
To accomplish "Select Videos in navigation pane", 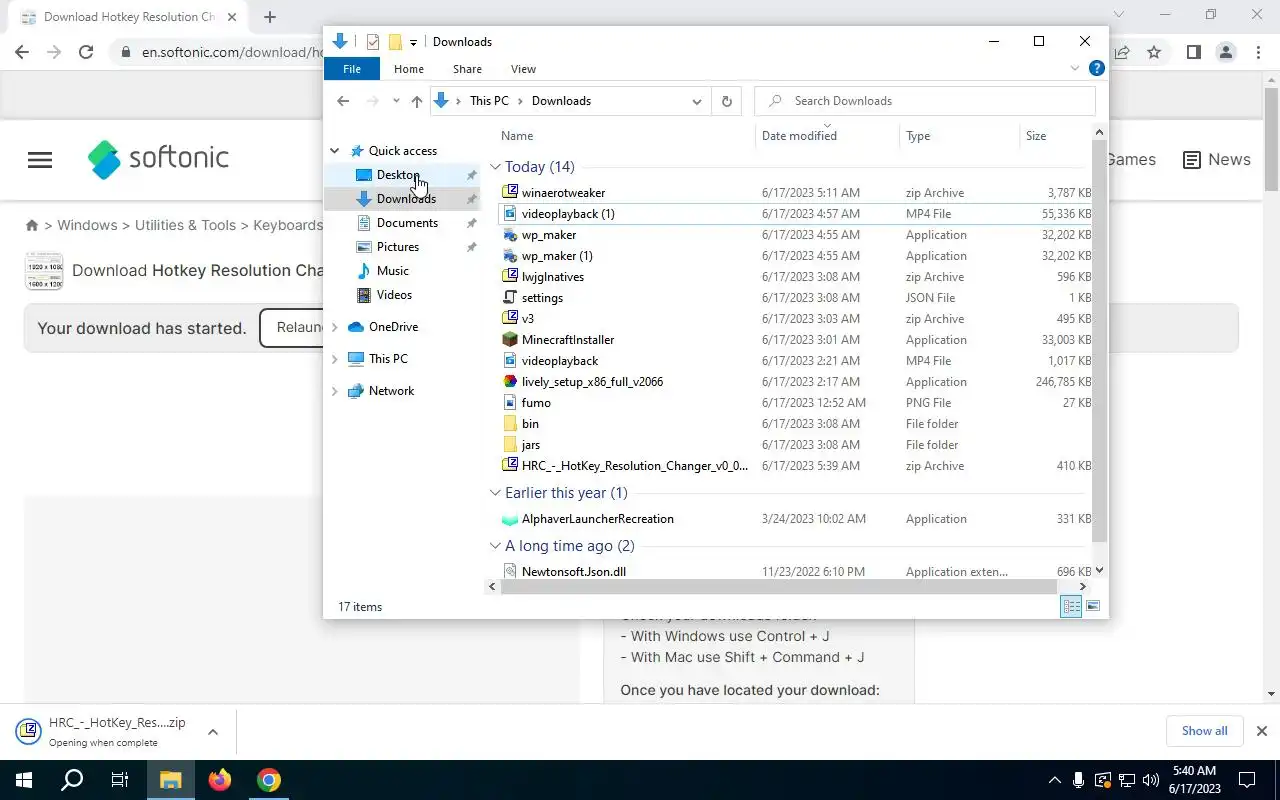I will tap(394, 295).
